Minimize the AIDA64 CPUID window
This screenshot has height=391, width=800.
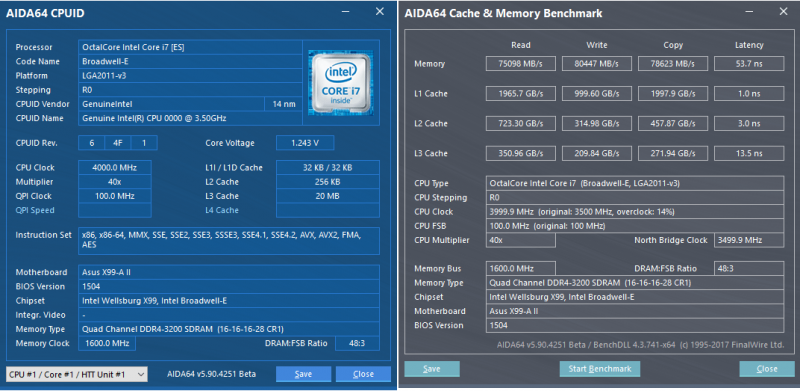[344, 12]
